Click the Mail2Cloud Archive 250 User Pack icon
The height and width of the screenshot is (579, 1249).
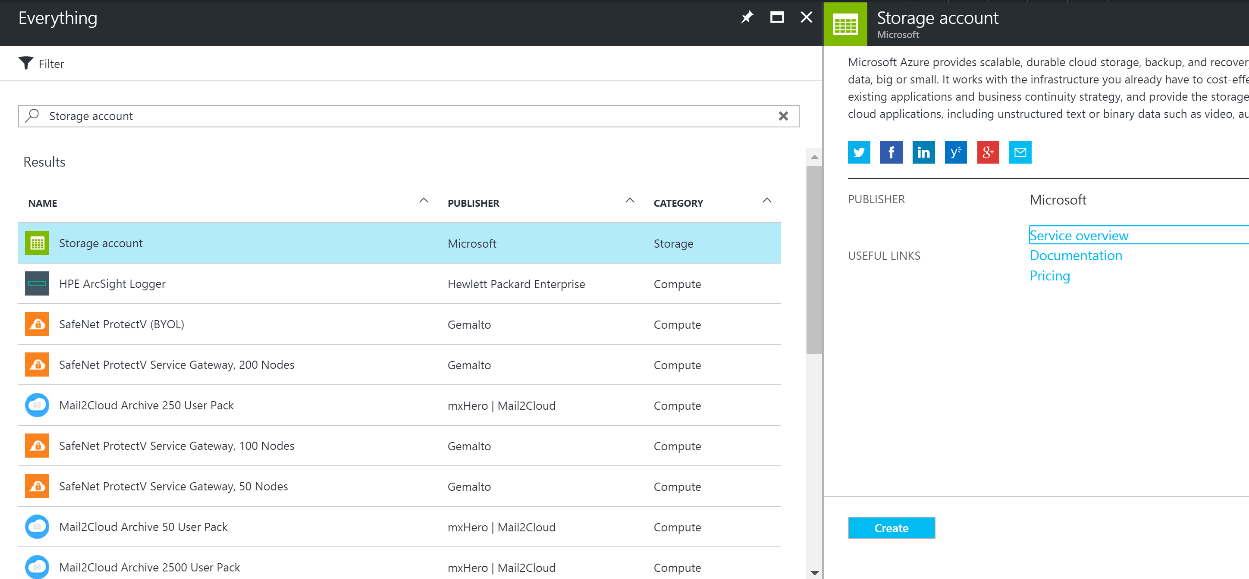37,405
